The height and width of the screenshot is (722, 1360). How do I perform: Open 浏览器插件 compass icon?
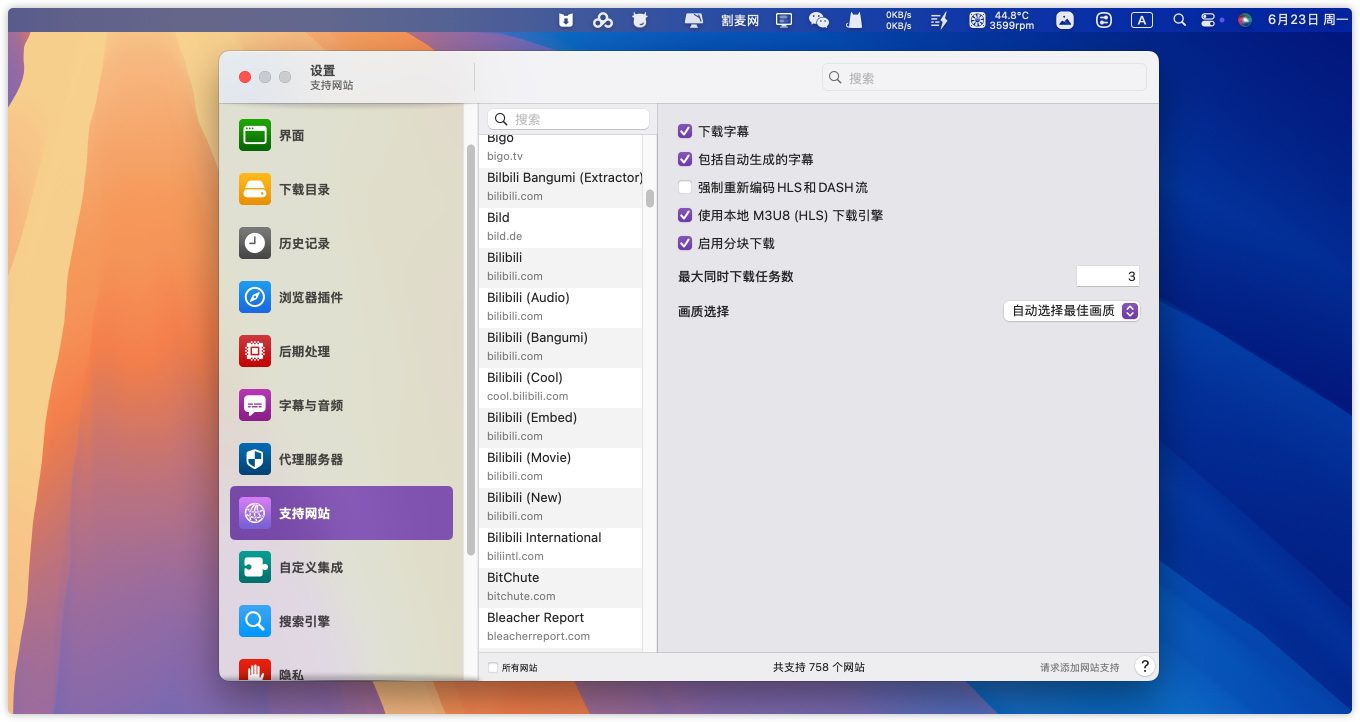click(x=255, y=297)
